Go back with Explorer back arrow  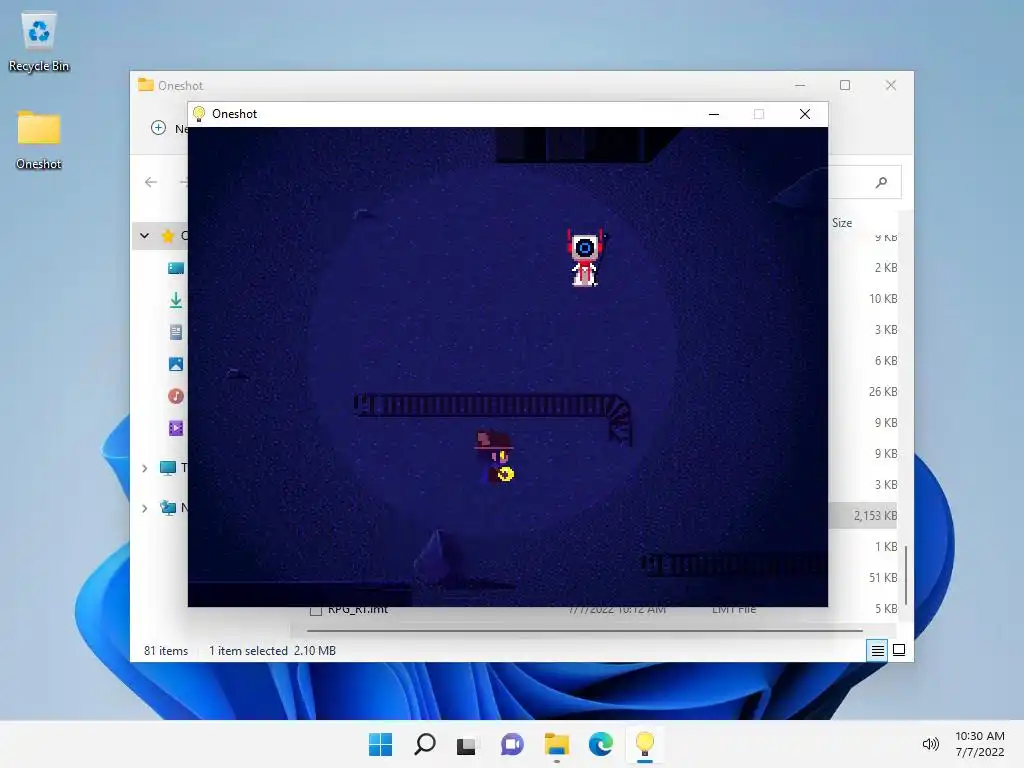click(151, 182)
